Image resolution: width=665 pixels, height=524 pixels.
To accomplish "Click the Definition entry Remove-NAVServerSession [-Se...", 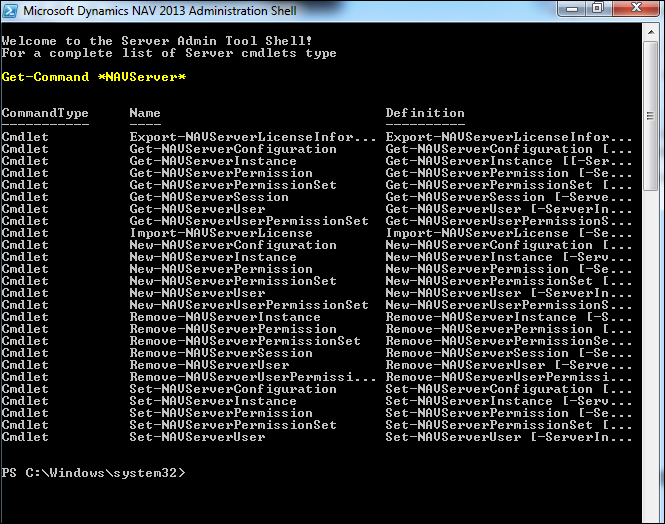I will [x=509, y=353].
